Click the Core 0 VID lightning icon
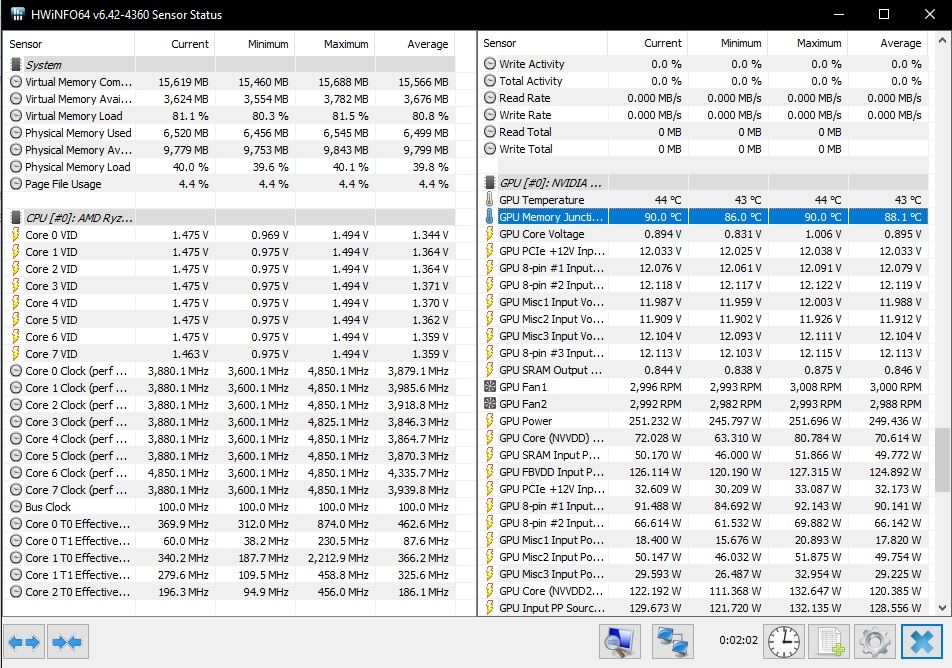The height and width of the screenshot is (668, 952). coord(16,234)
